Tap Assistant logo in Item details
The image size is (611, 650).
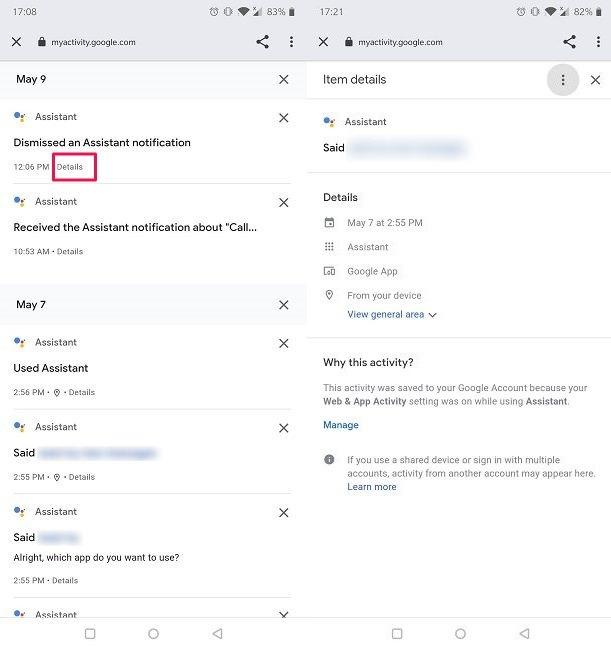click(329, 122)
